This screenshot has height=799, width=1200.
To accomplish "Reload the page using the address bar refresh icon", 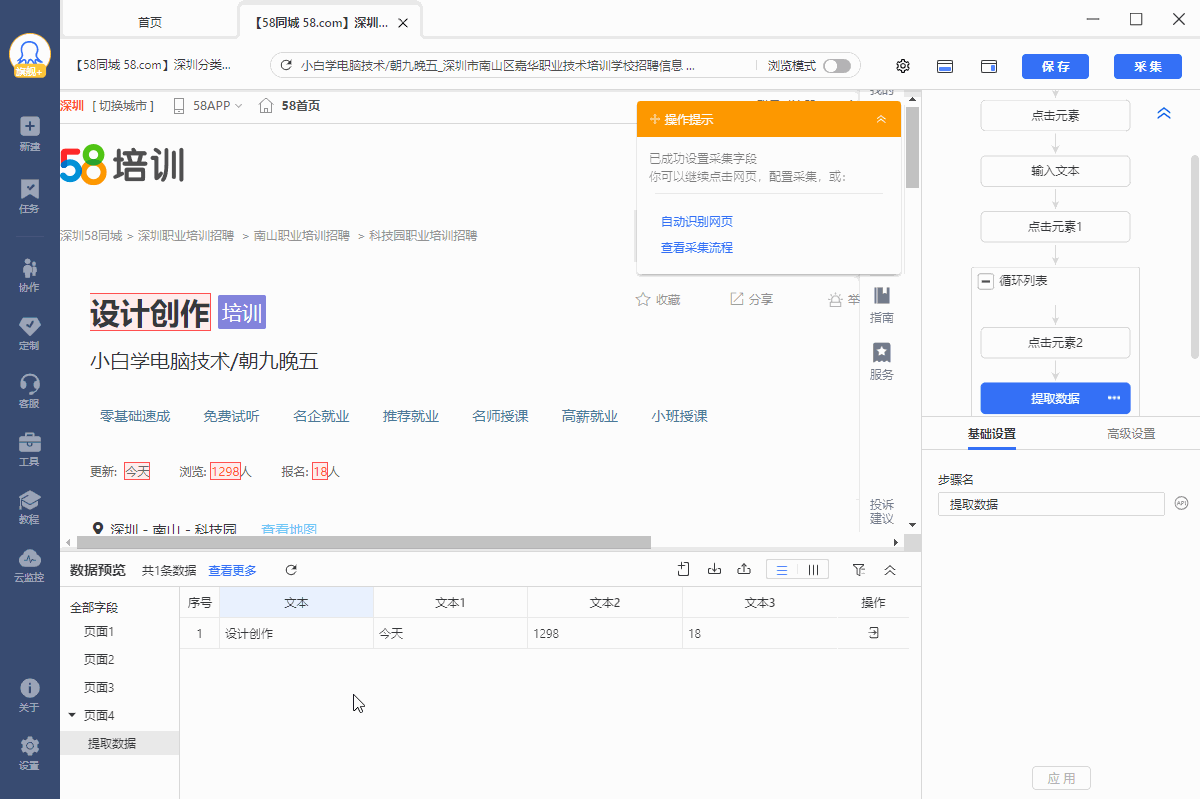I will tap(287, 66).
